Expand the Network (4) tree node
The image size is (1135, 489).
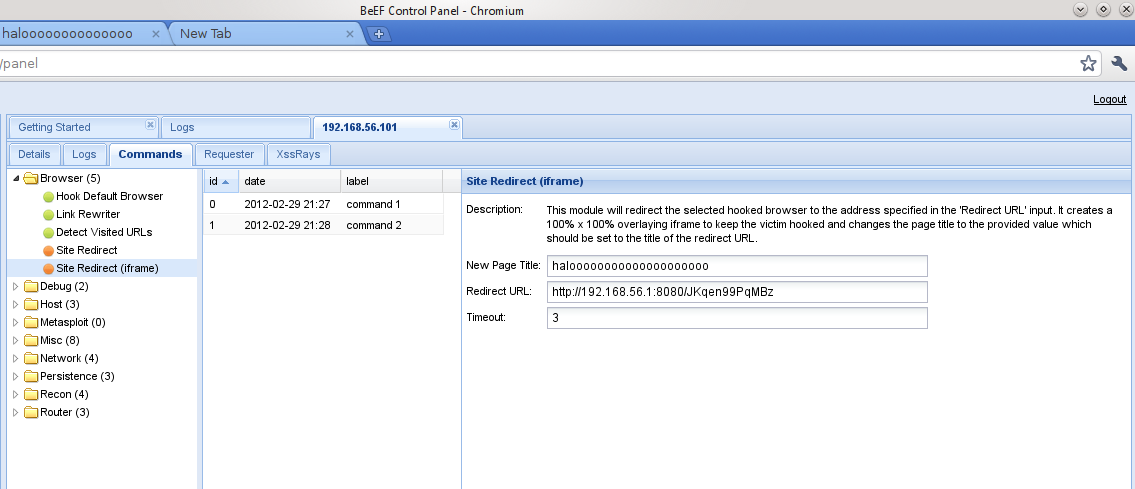tap(16, 359)
